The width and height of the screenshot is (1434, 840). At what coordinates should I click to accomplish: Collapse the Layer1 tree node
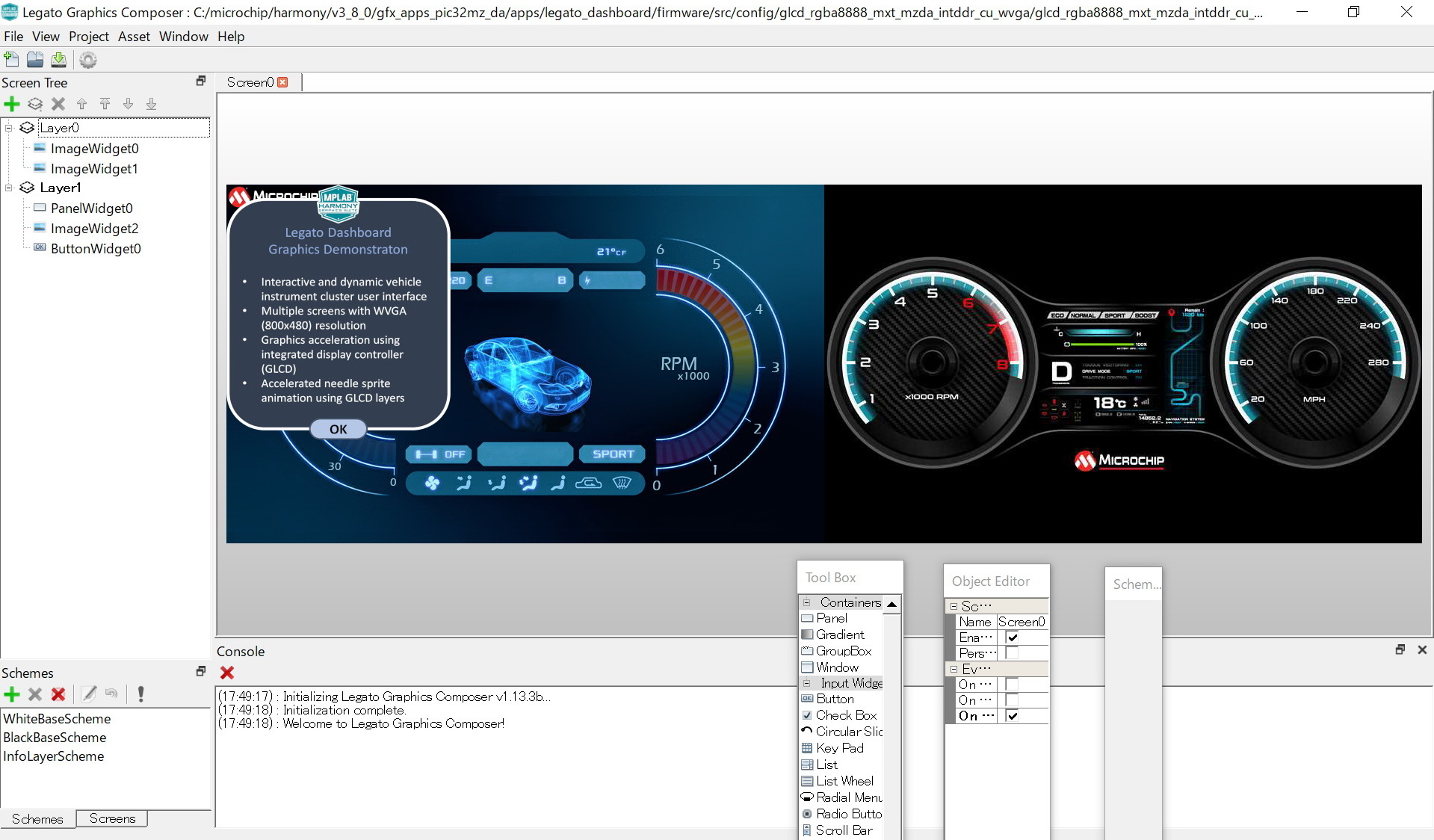point(9,188)
